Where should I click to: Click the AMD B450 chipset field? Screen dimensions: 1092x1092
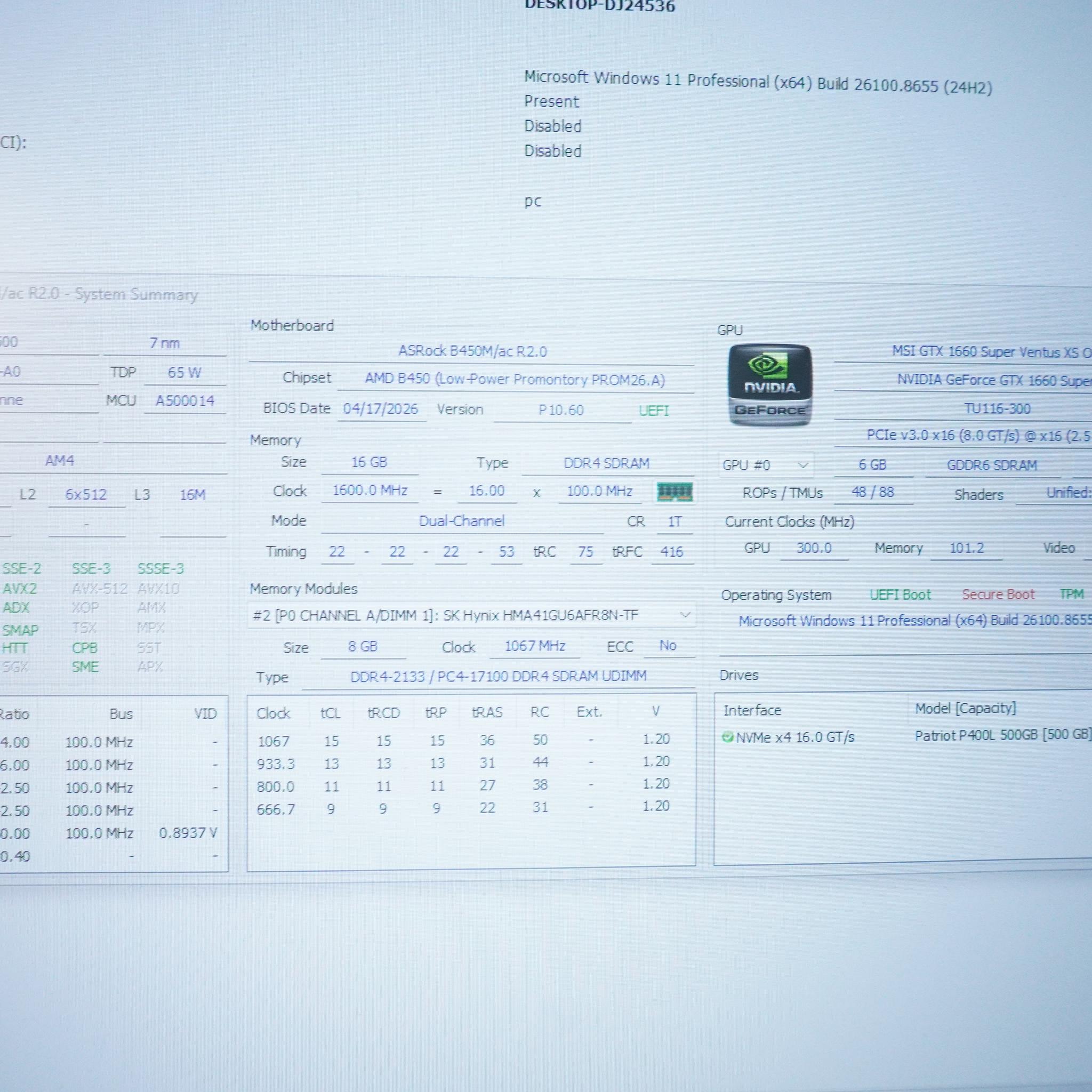tap(516, 379)
